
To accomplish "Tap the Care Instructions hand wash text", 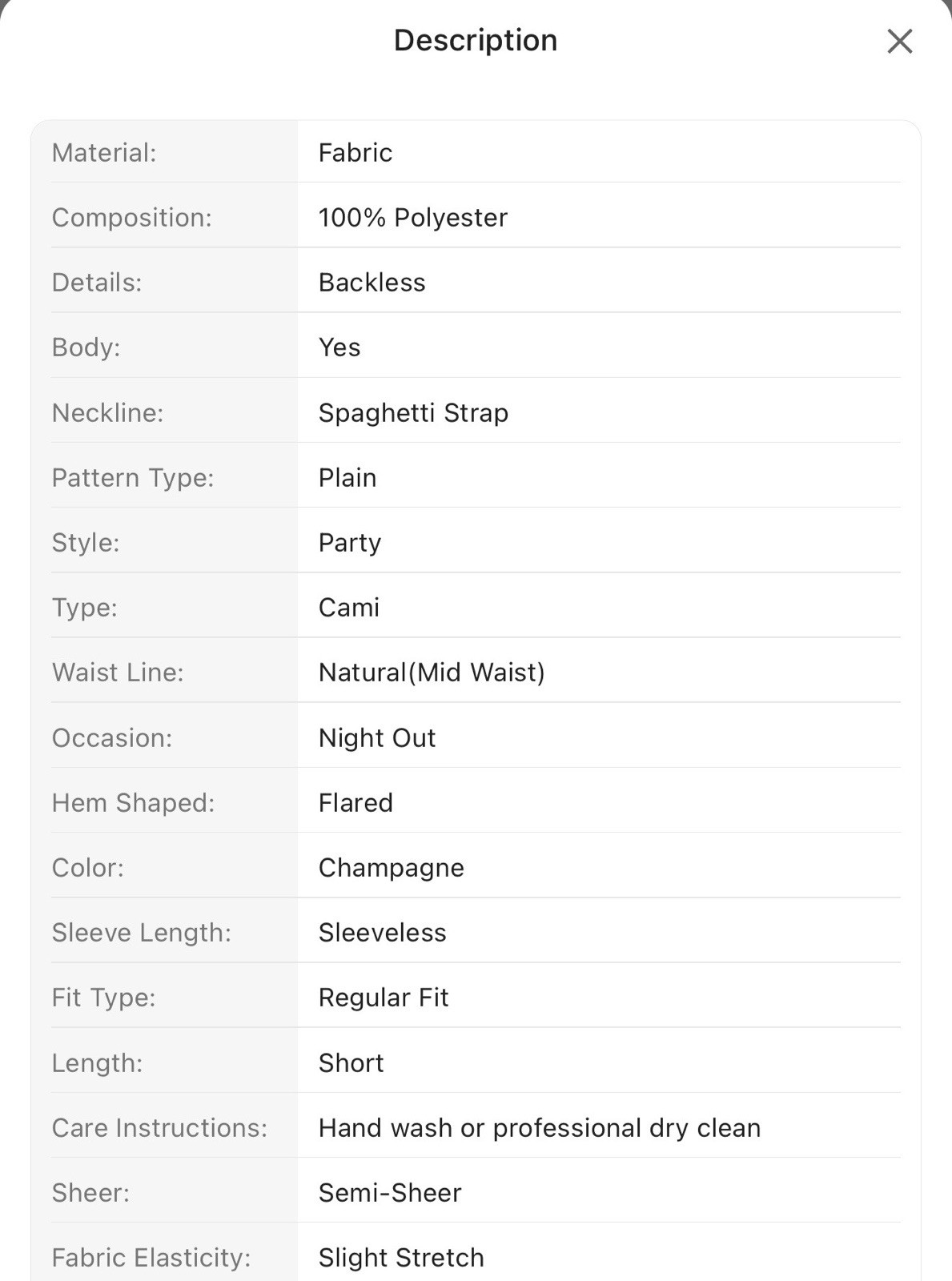I will [x=540, y=1127].
